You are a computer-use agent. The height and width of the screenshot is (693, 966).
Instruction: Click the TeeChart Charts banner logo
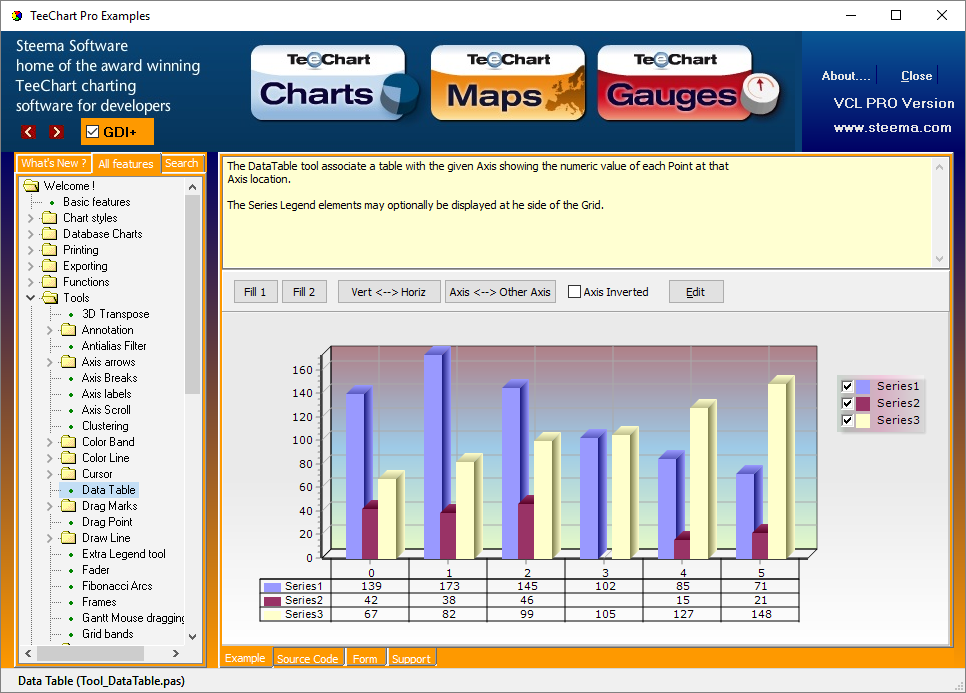pos(335,83)
